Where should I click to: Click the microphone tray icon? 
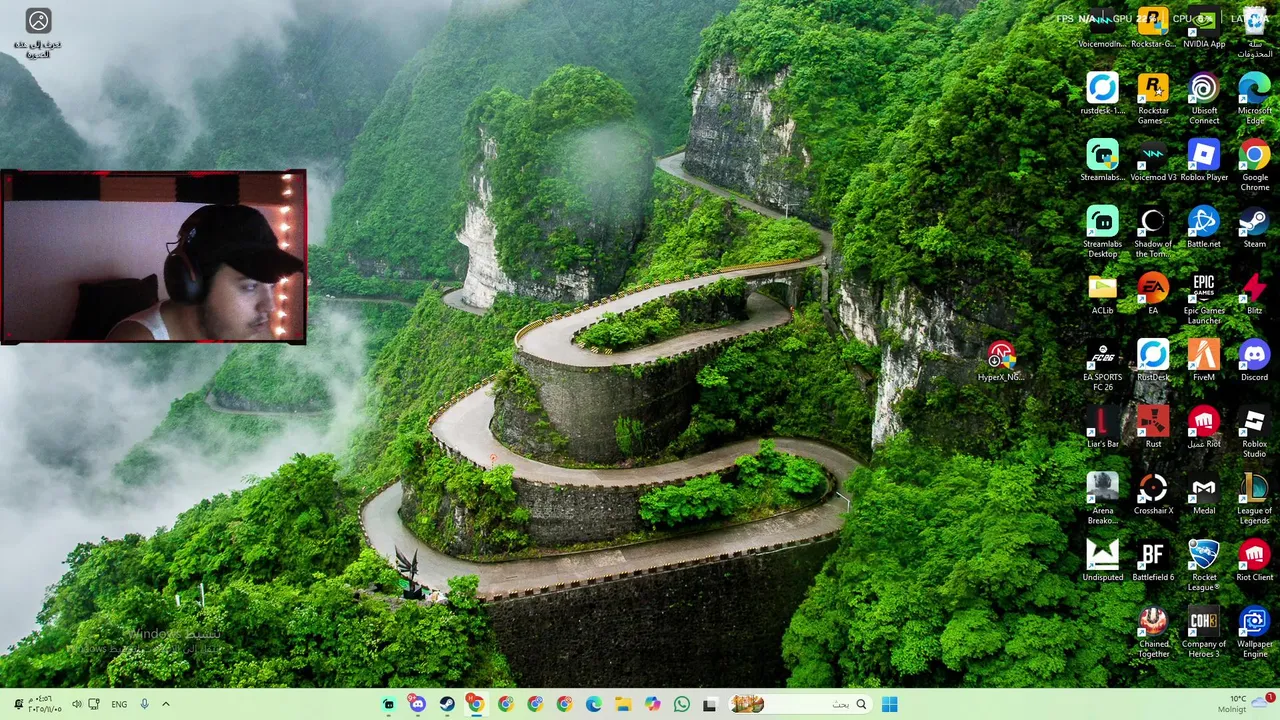tap(144, 704)
